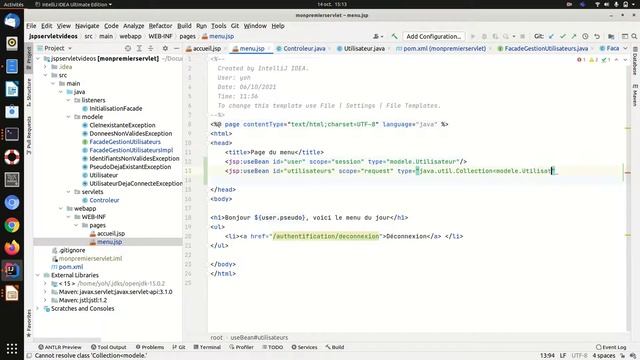This screenshot has height=360, width=640.
Task: Open the Services tool window
Action: 304,347
